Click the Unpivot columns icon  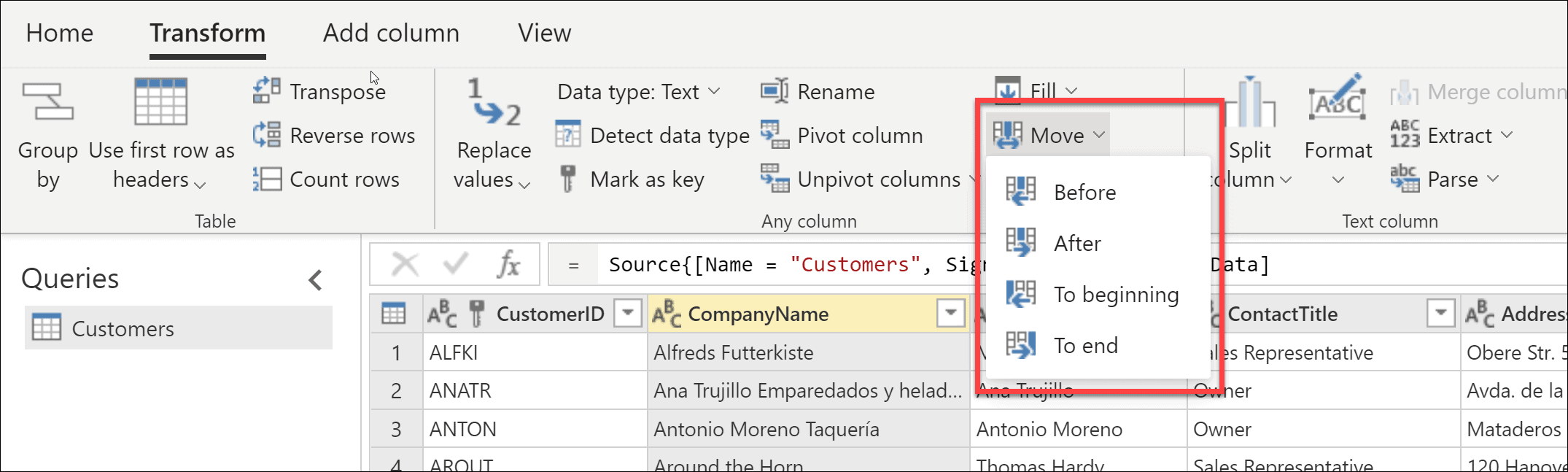click(775, 179)
